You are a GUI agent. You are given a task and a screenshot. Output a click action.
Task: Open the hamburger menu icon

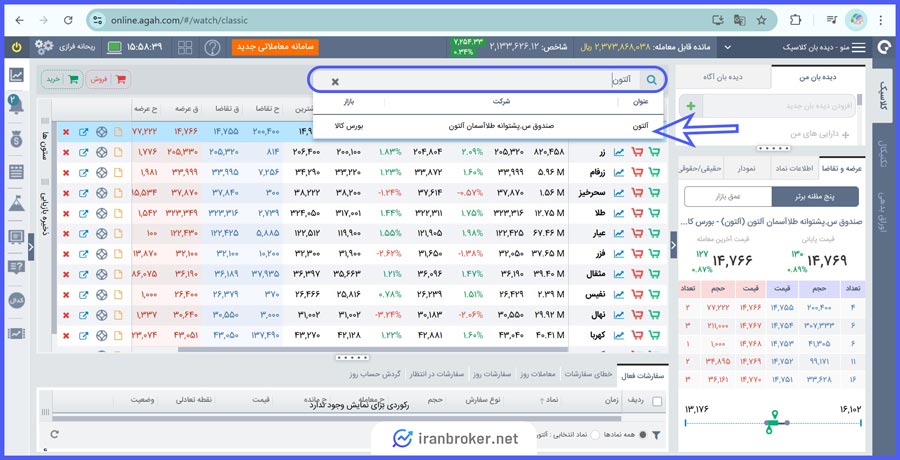coord(858,48)
